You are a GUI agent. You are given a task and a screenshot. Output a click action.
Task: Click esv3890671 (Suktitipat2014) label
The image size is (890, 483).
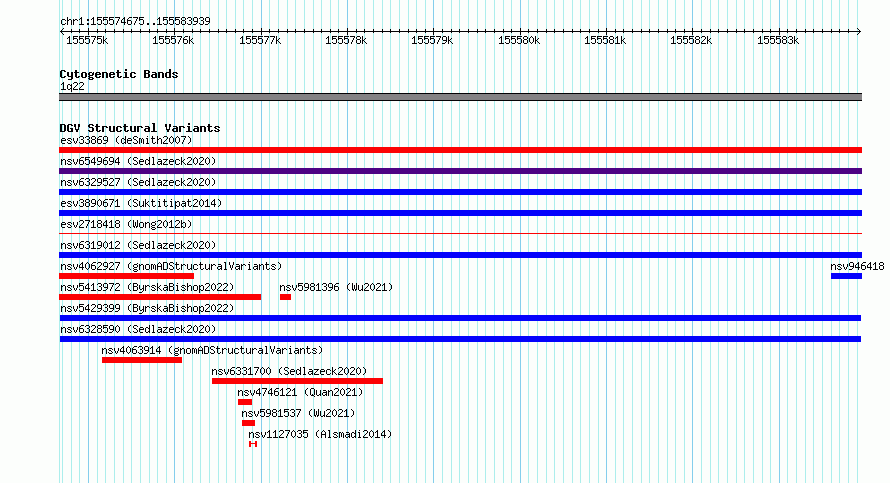(x=141, y=203)
